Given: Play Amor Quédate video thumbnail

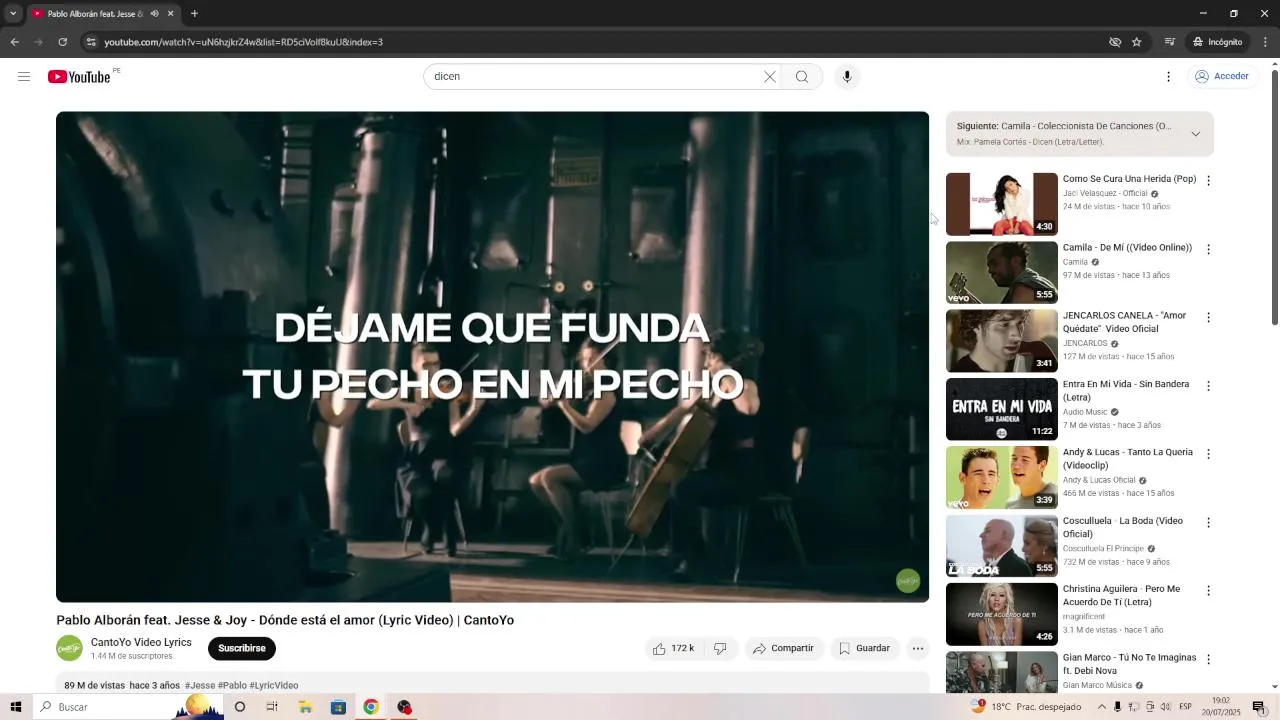Looking at the screenshot, I should [x=1002, y=340].
